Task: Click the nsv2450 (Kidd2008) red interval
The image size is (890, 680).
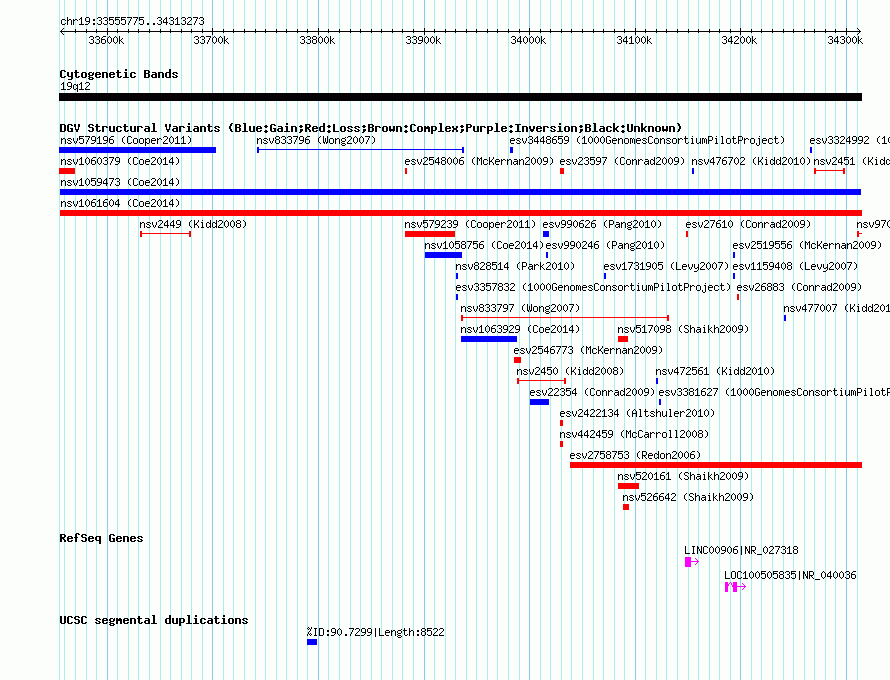Action: 541,381
